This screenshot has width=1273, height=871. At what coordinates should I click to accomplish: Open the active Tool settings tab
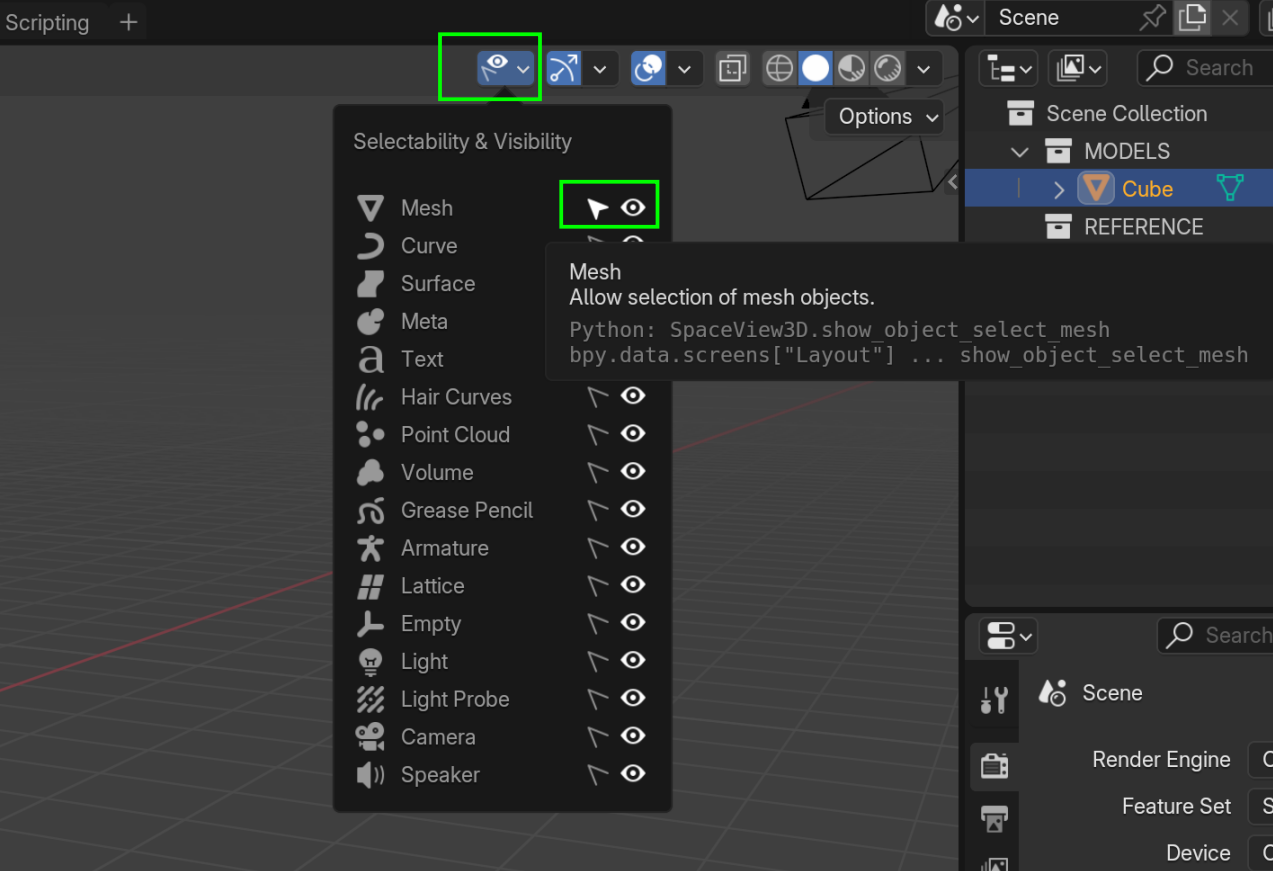click(993, 698)
